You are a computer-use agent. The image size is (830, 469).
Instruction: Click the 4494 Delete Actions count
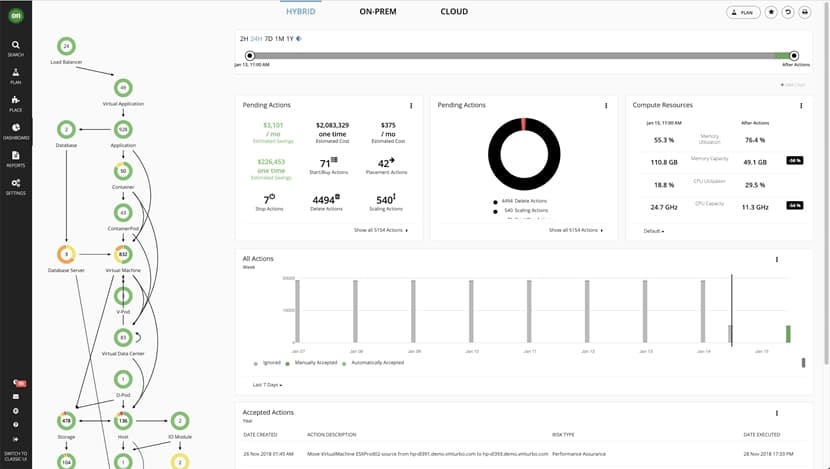(x=326, y=200)
